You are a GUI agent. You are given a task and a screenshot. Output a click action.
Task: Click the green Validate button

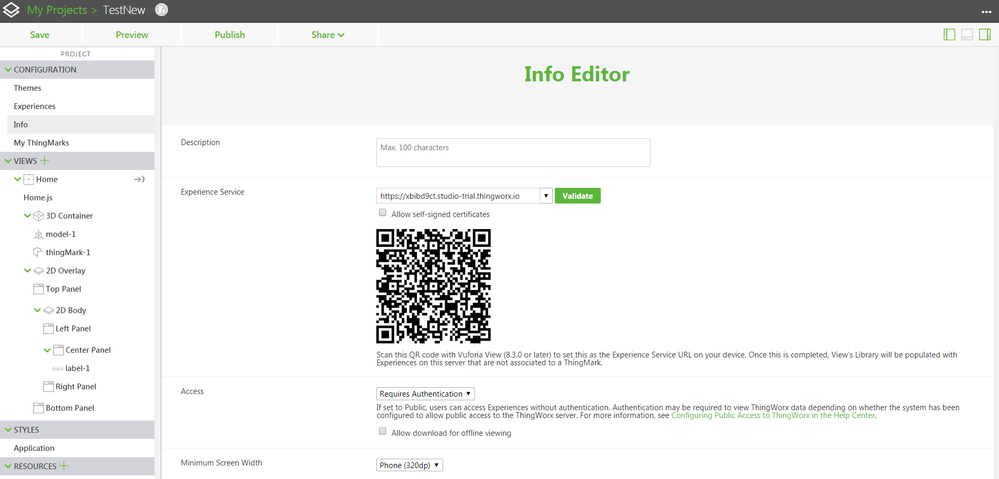(x=578, y=196)
